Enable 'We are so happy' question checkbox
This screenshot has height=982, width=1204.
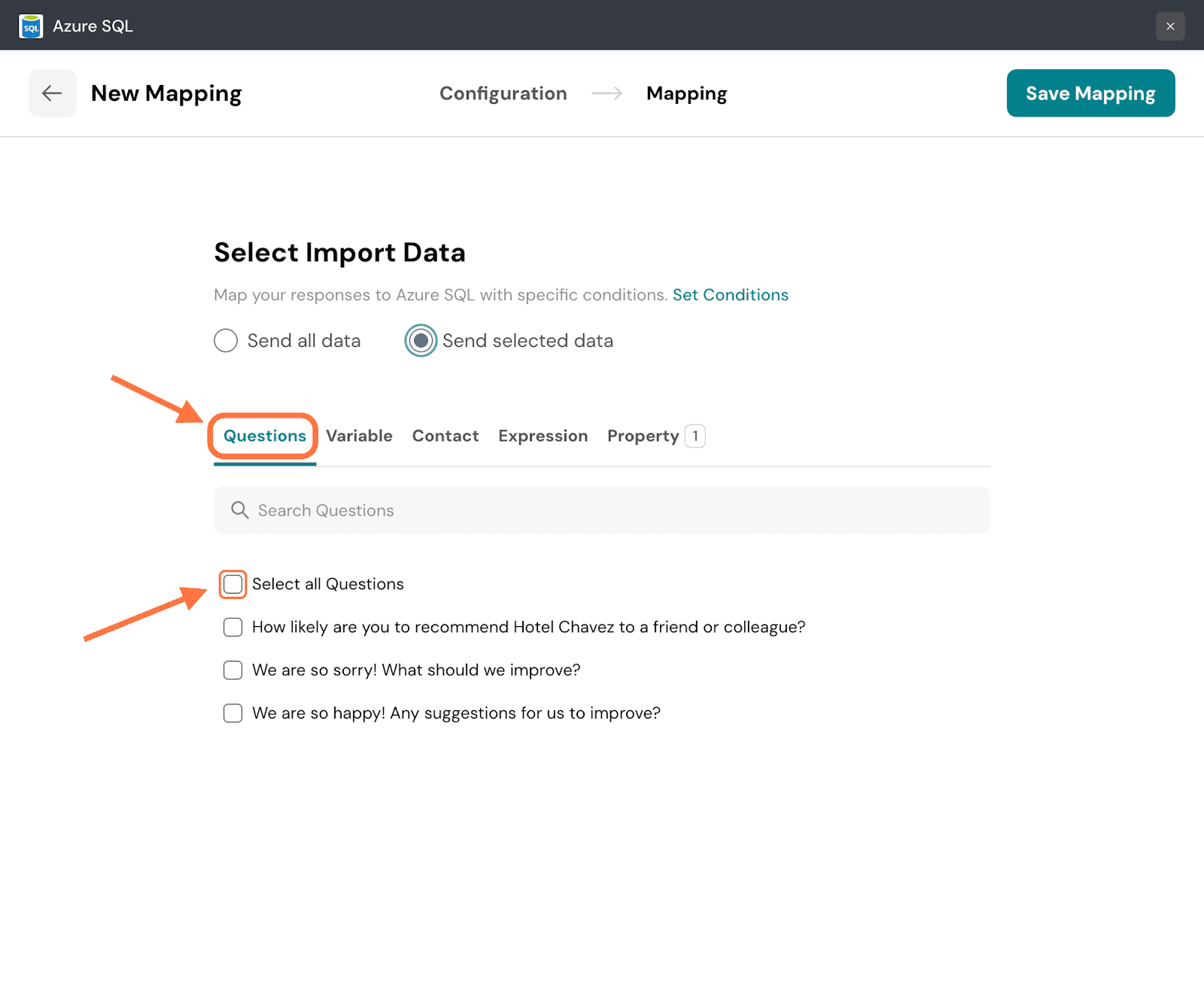click(x=233, y=713)
